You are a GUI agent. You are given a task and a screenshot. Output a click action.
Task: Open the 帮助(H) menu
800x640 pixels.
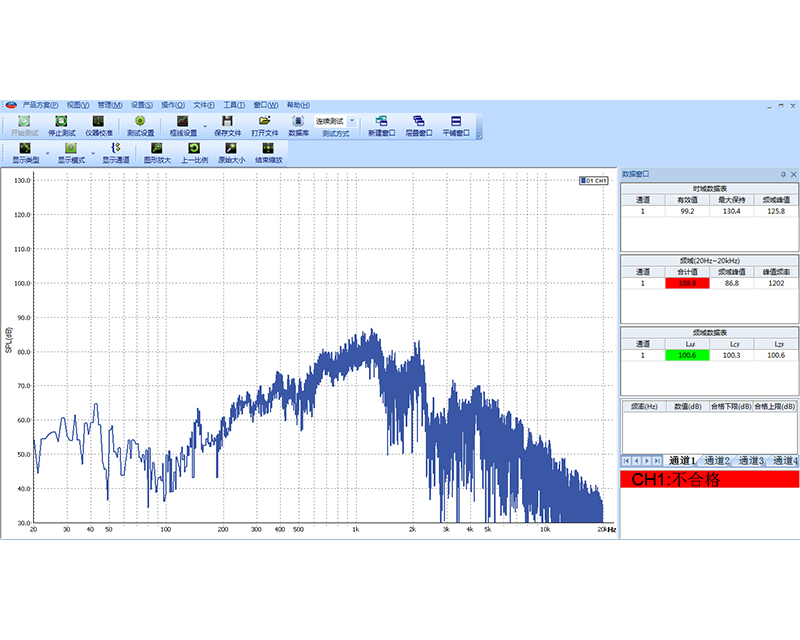pyautogui.click(x=298, y=105)
